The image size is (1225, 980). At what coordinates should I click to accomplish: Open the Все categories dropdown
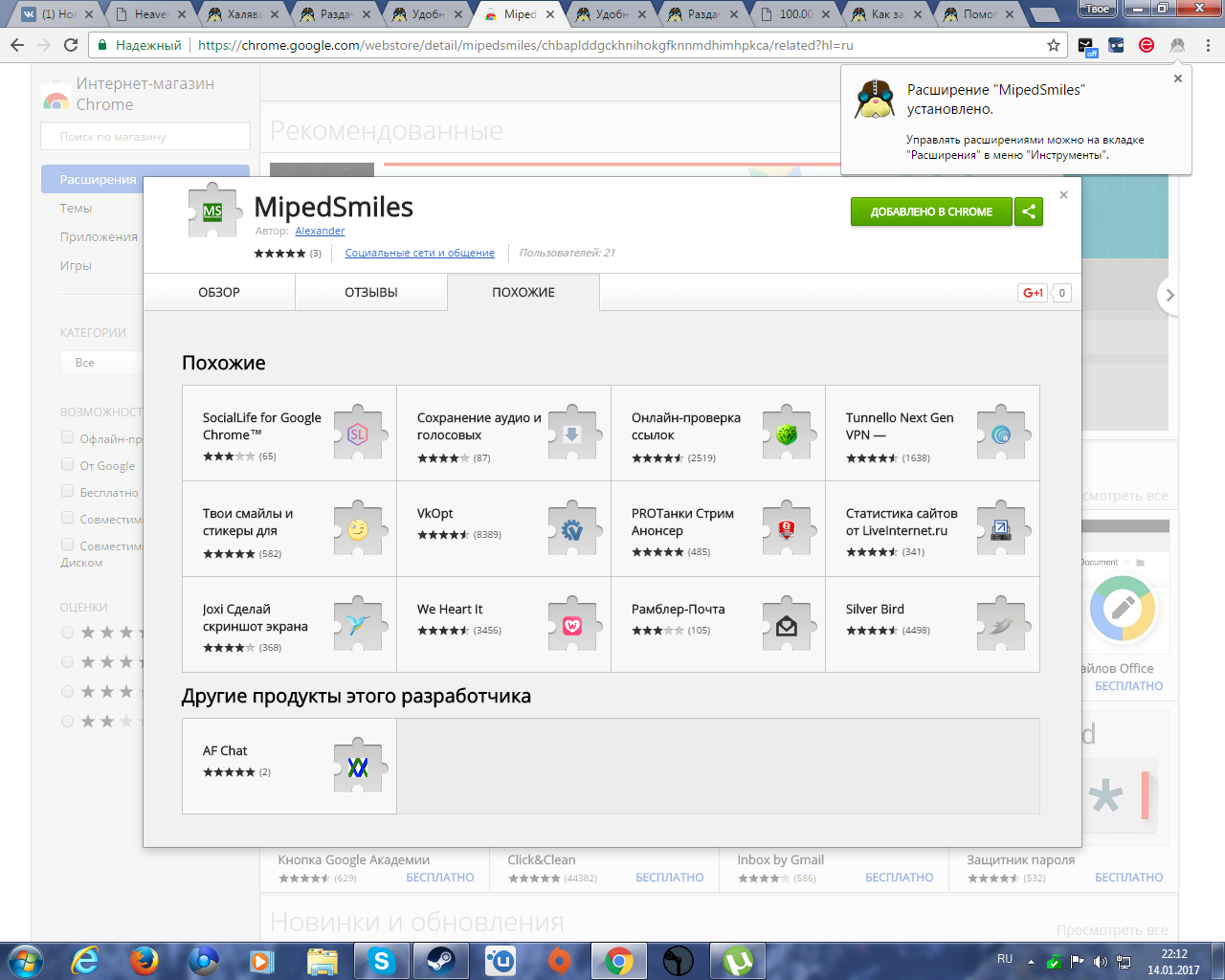click(101, 363)
